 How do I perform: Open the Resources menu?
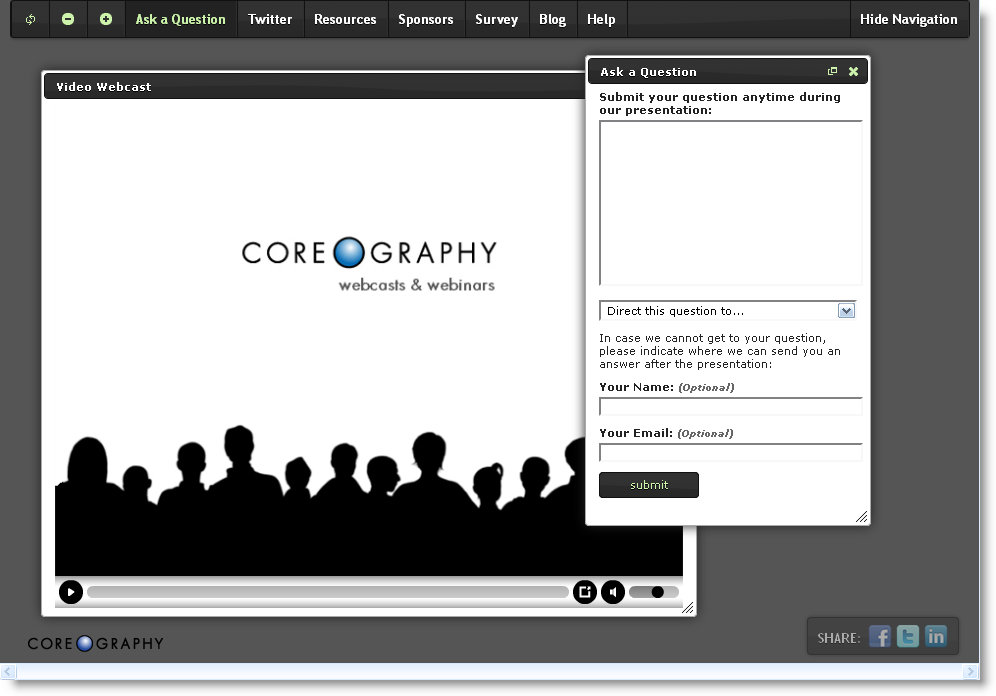[x=345, y=19]
